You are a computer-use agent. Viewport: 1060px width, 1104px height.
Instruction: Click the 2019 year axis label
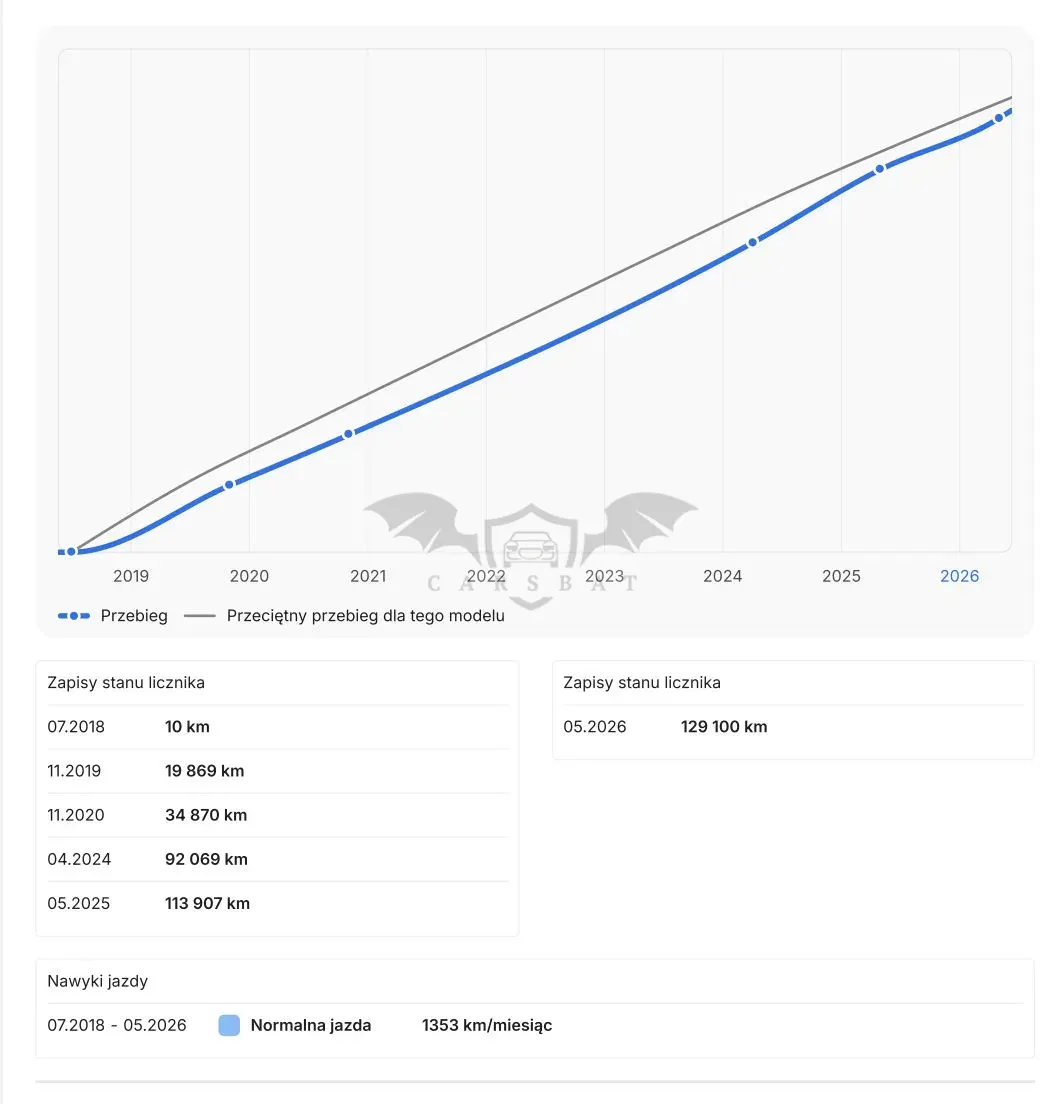pos(131,576)
